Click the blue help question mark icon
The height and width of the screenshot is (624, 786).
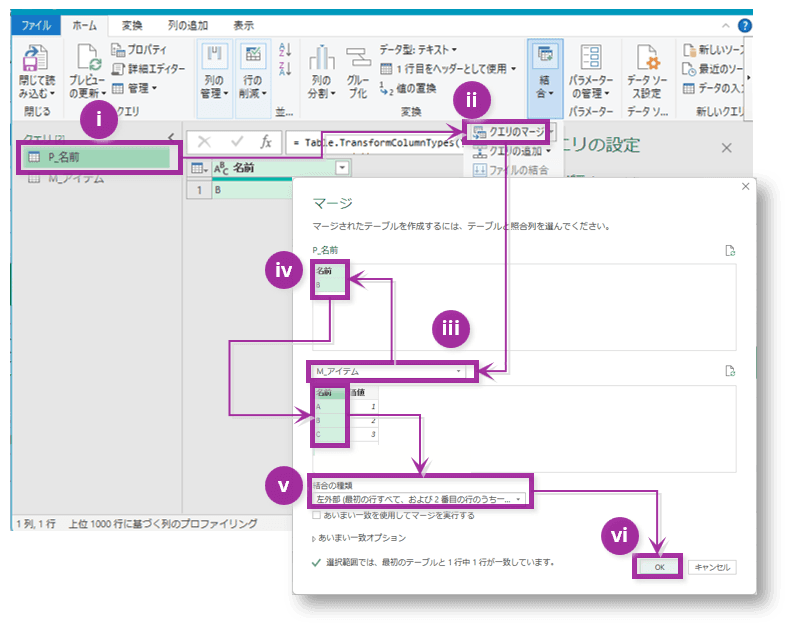[x=745, y=25]
